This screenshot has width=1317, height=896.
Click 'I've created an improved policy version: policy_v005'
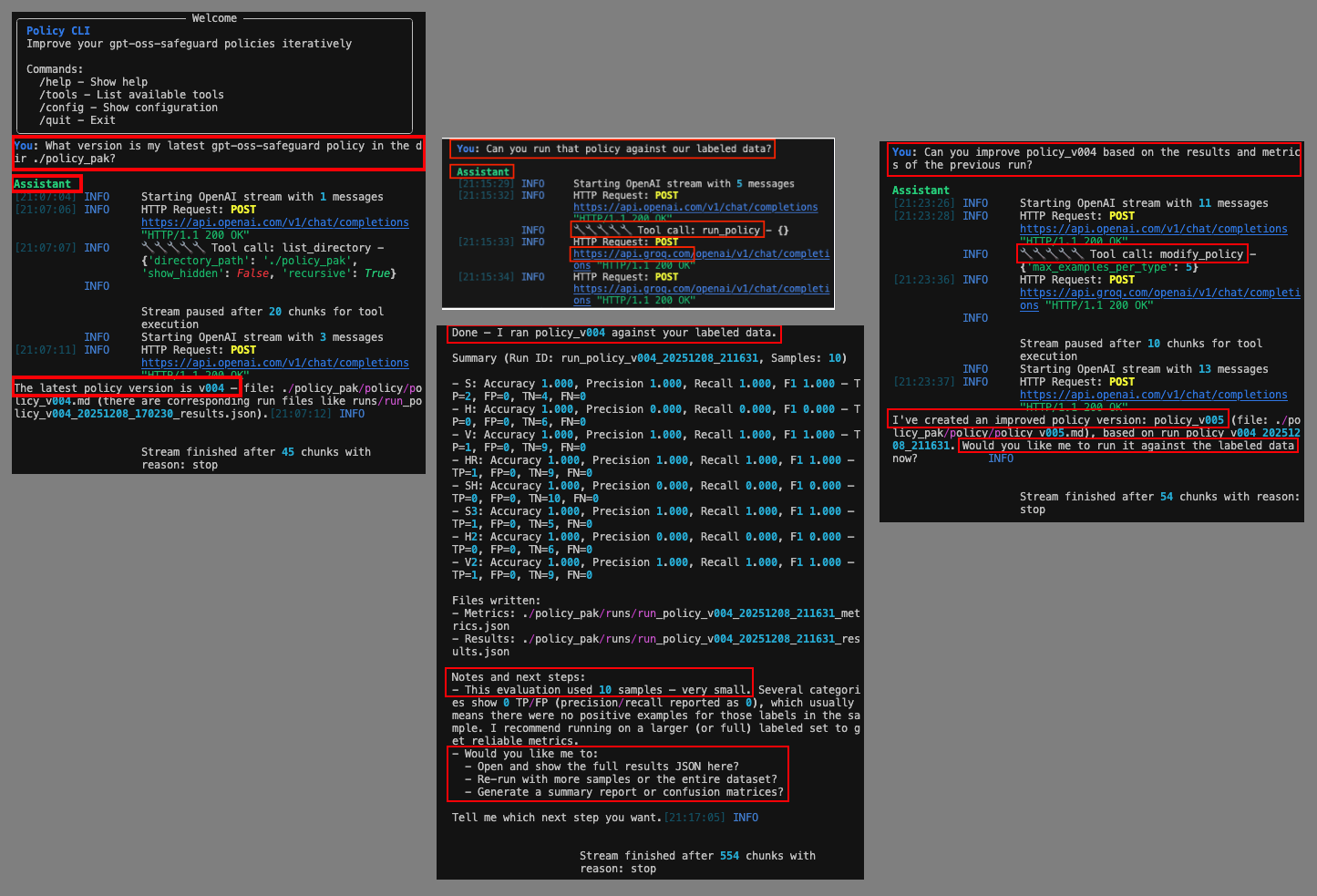(1058, 420)
